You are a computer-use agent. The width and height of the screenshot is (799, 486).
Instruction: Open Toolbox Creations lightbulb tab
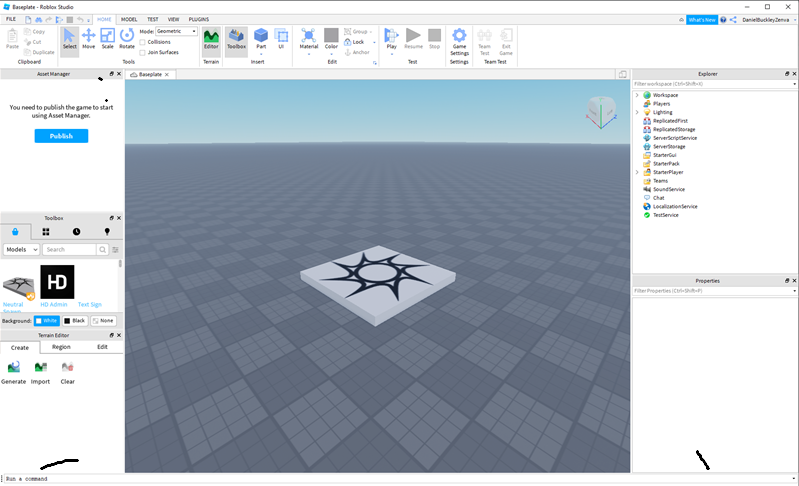(107, 232)
